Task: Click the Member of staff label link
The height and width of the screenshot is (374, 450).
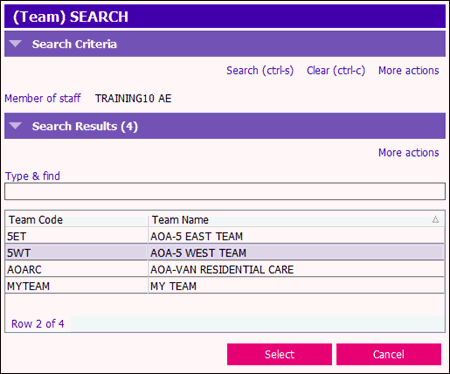Action: (43, 98)
